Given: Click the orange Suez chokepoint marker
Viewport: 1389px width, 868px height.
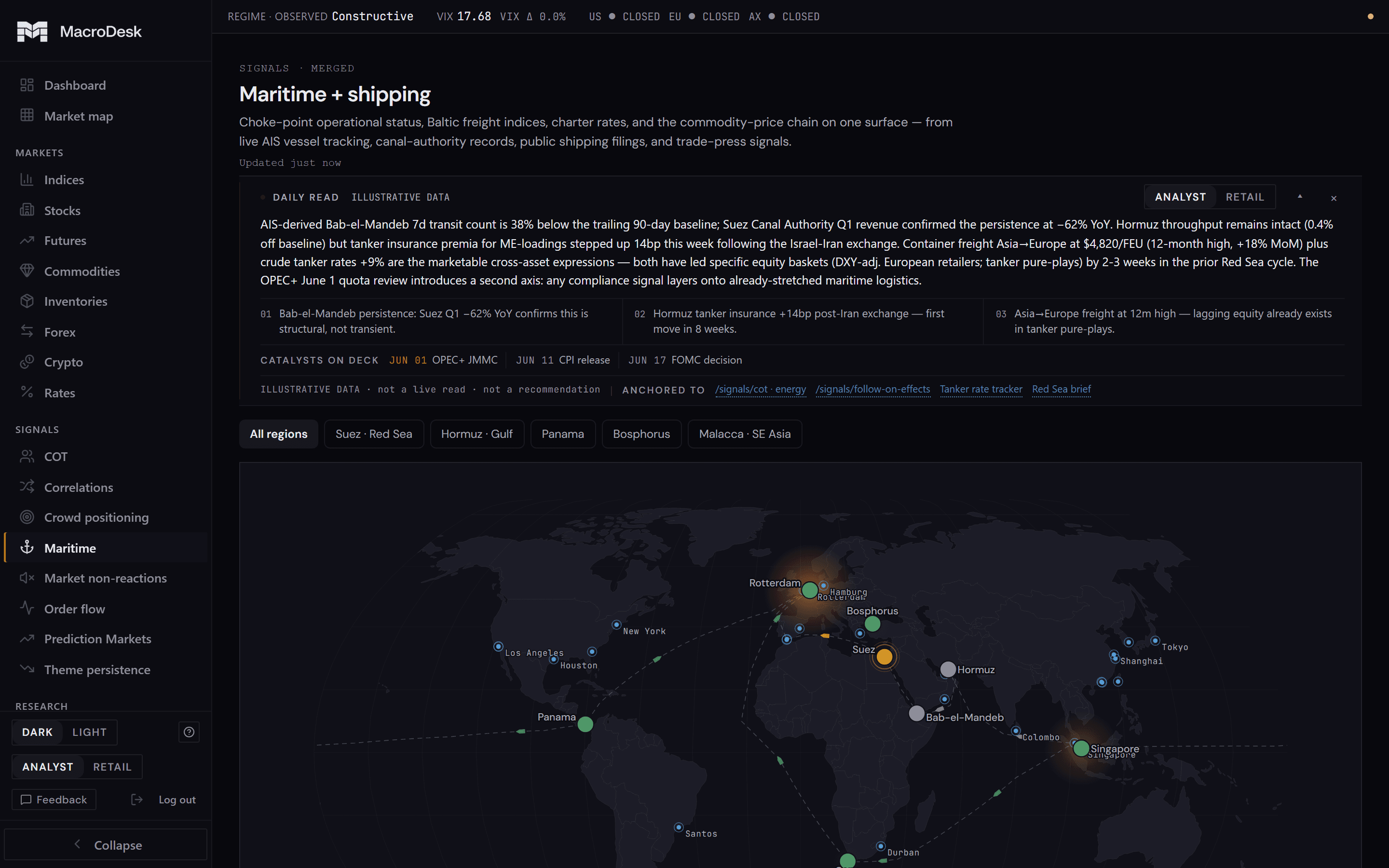Looking at the screenshot, I should click(x=885, y=656).
